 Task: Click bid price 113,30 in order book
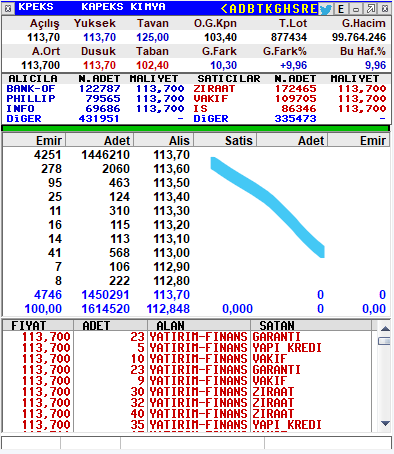click(x=171, y=211)
